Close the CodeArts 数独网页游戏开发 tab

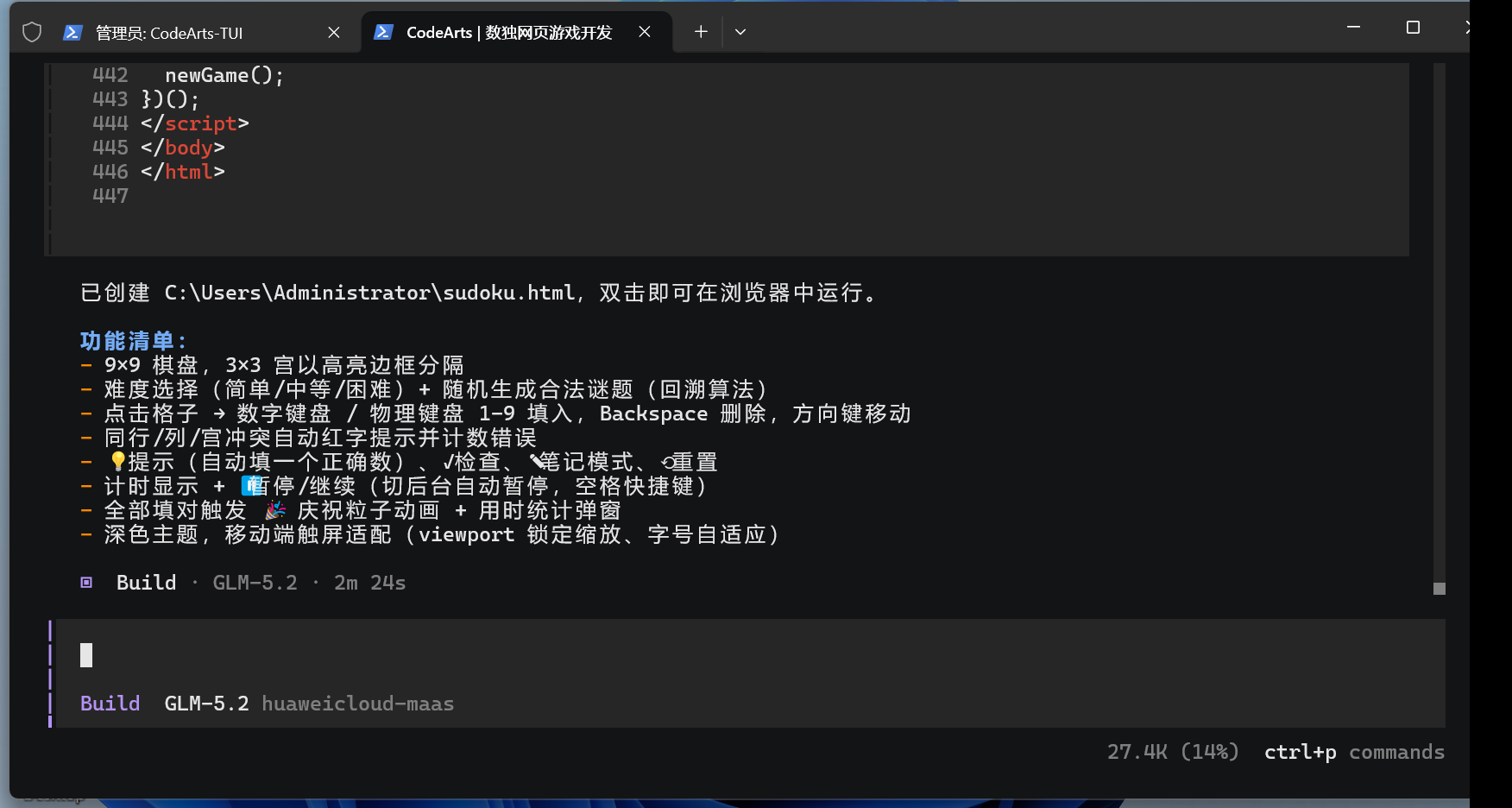[x=645, y=32]
